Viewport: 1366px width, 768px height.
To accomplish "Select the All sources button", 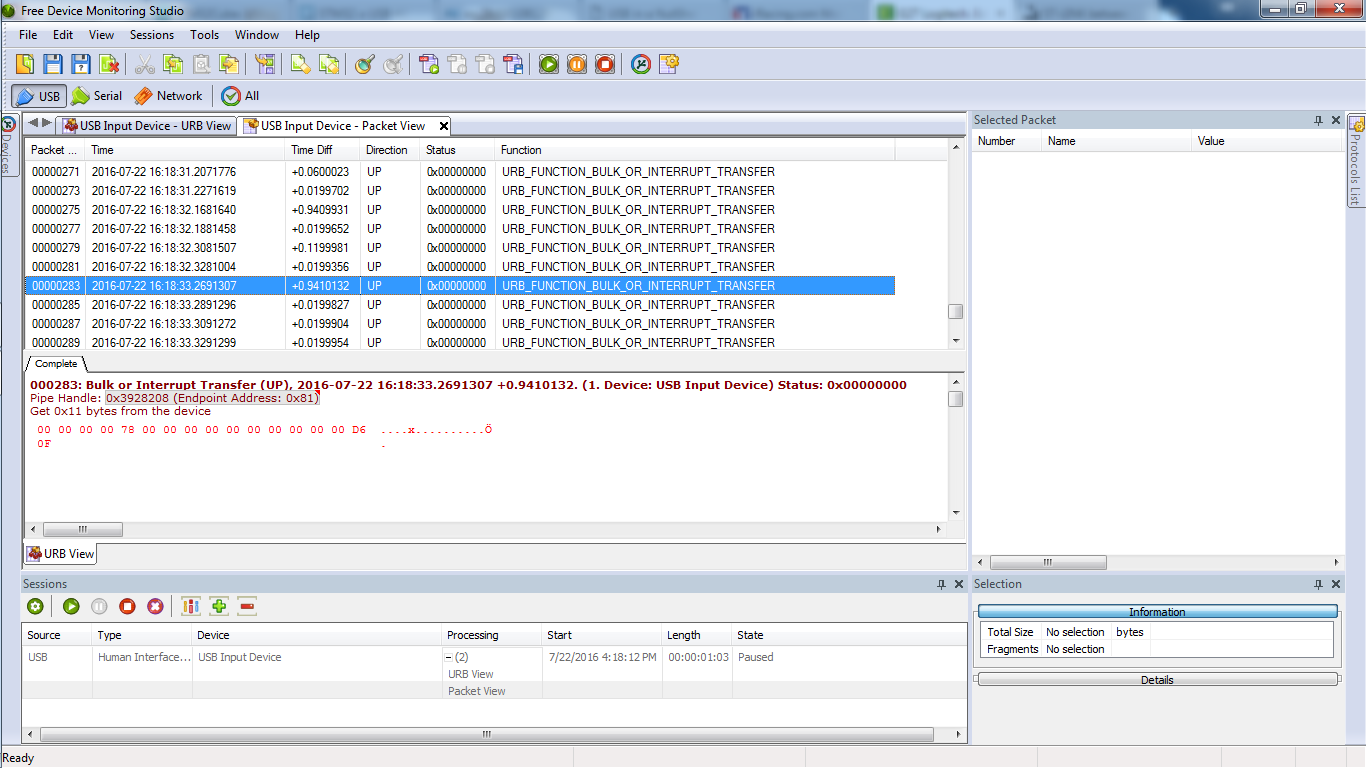I will [241, 96].
